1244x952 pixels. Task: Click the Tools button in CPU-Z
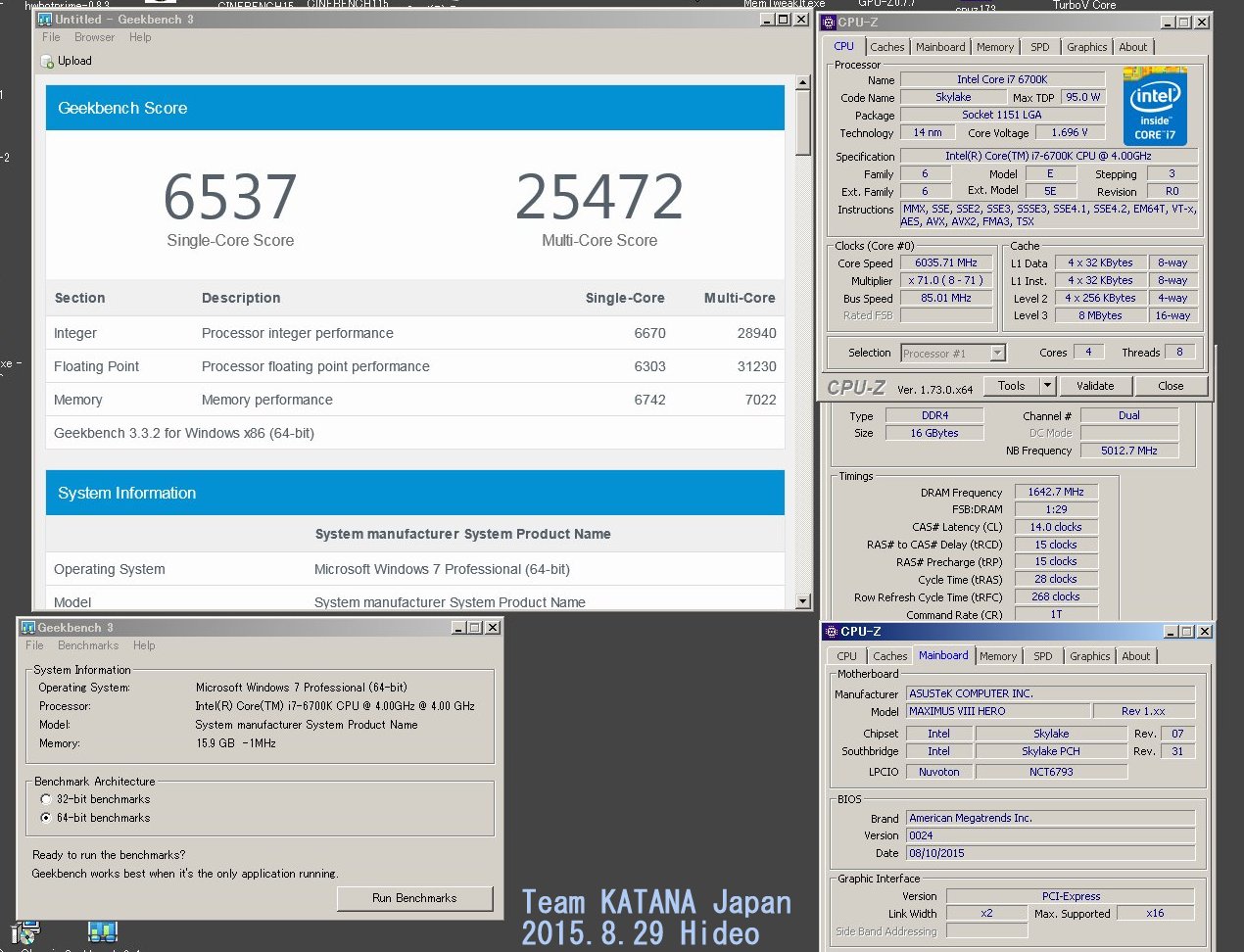[1012, 386]
